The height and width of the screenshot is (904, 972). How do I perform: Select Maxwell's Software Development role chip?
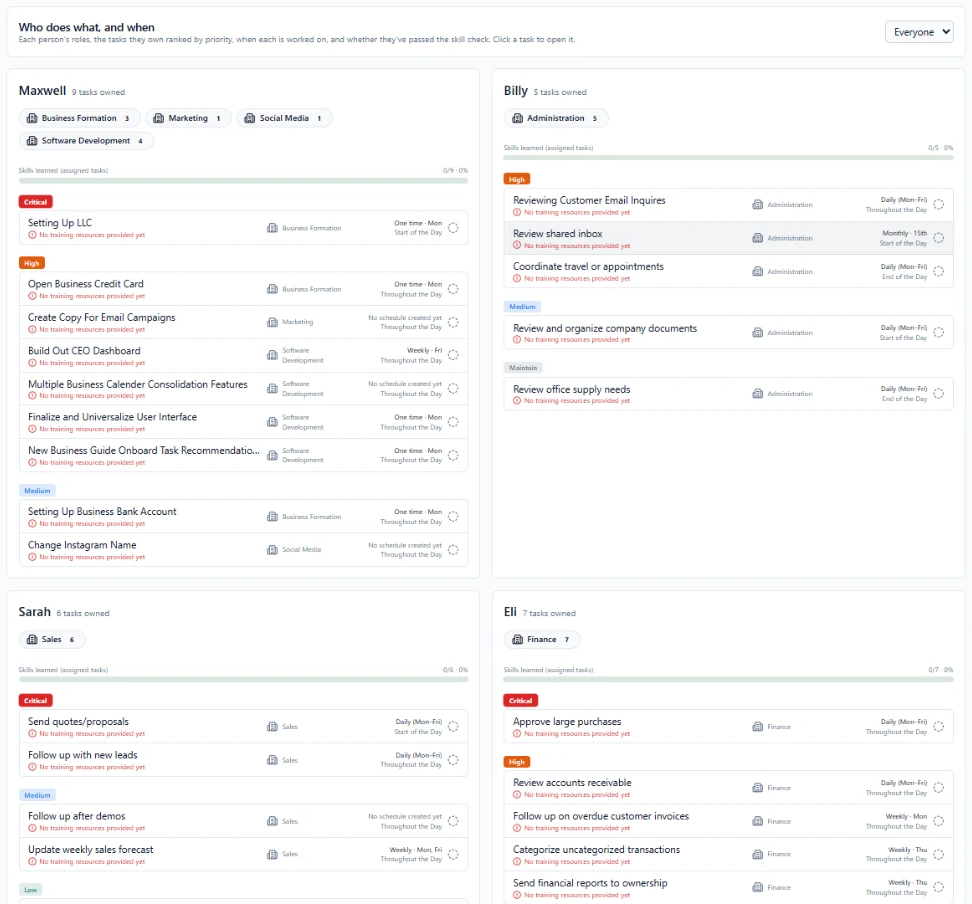(x=86, y=141)
